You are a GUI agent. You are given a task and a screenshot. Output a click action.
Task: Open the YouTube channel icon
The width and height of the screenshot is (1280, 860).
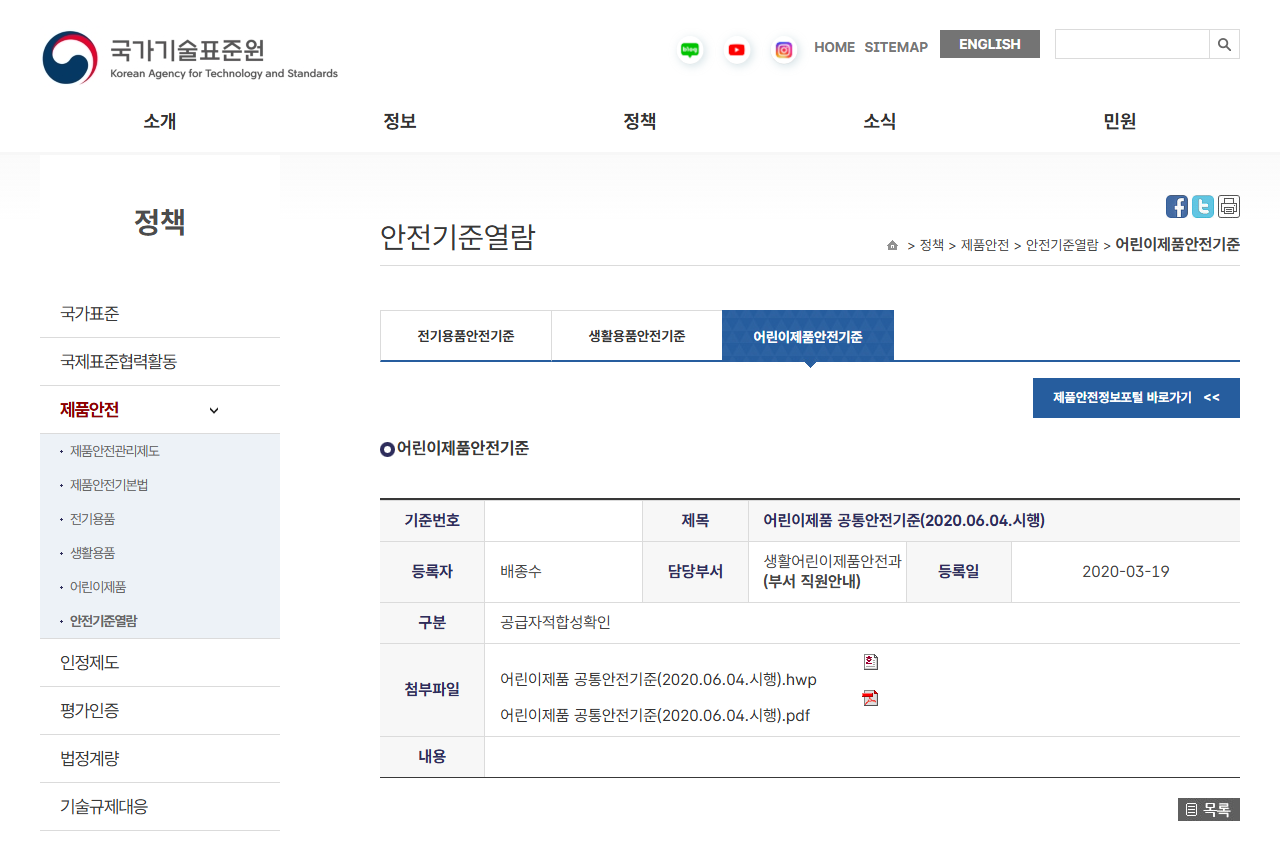click(737, 49)
